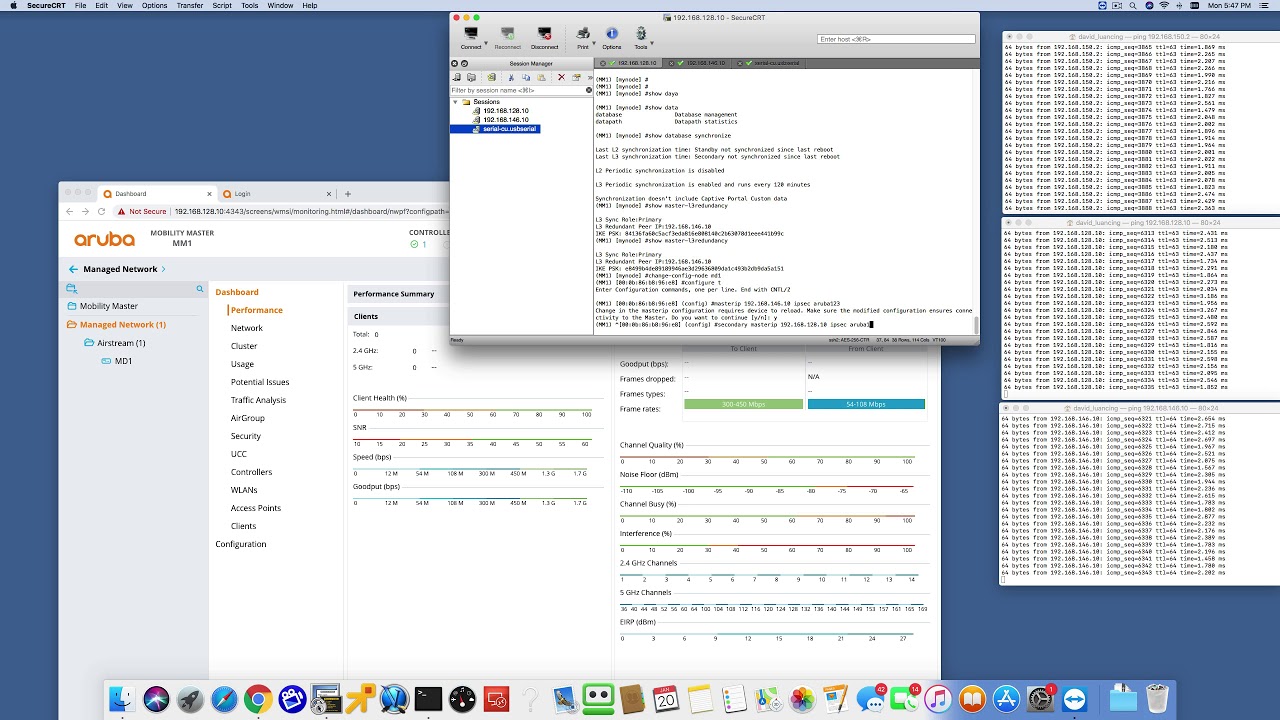Click the Aruba logo
This screenshot has height=720, width=1280.
104,239
